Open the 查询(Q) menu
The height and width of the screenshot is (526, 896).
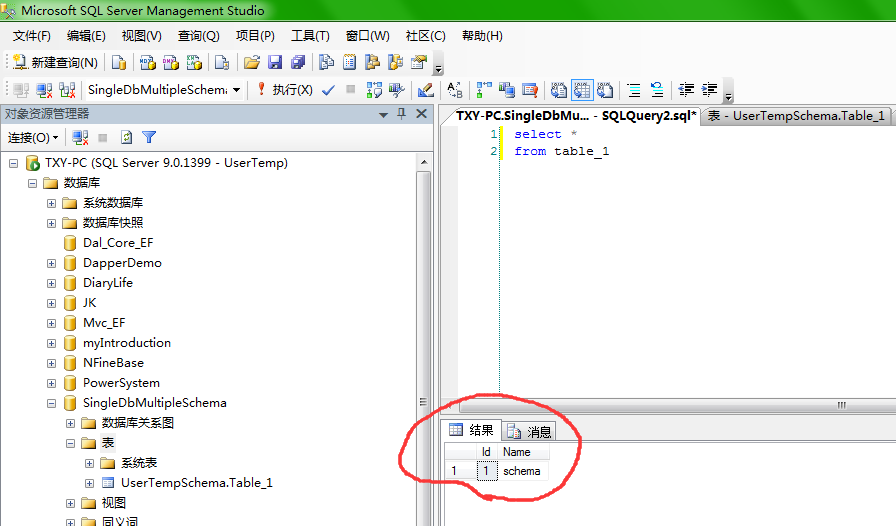(x=198, y=36)
